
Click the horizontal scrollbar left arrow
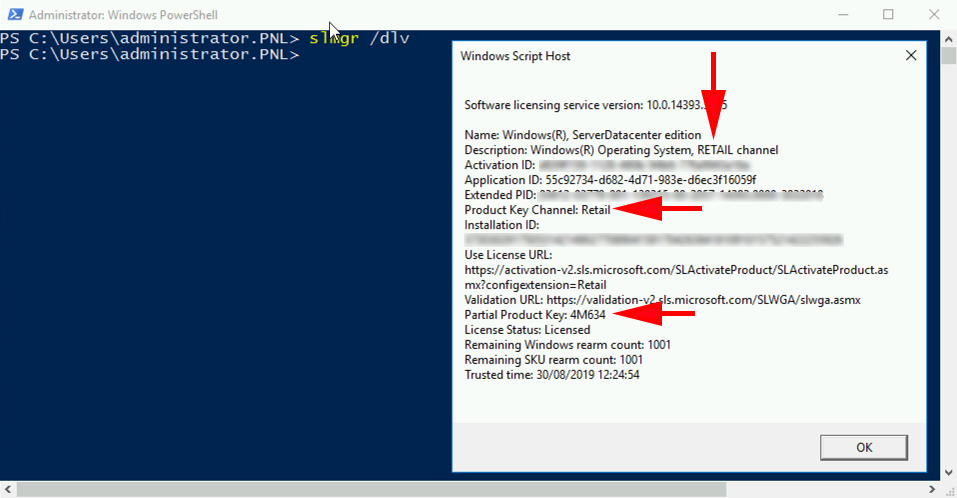tap(7, 489)
